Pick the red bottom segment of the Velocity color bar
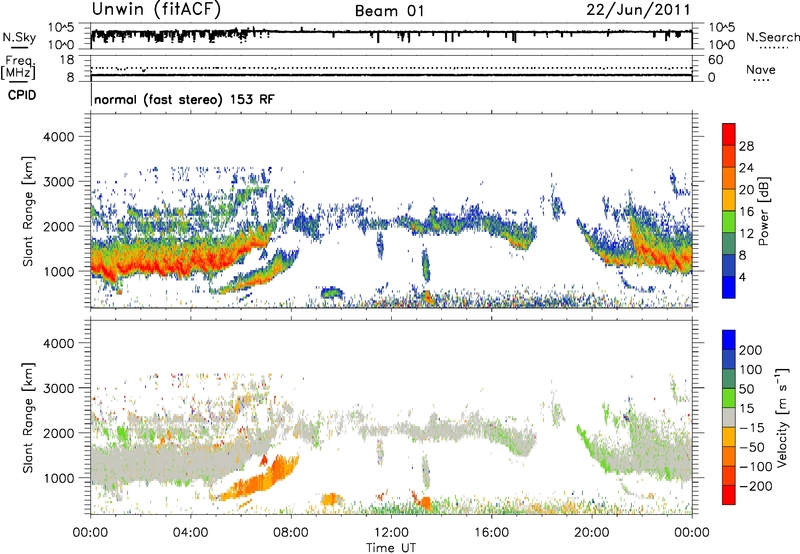800x554 pixels. (729, 495)
